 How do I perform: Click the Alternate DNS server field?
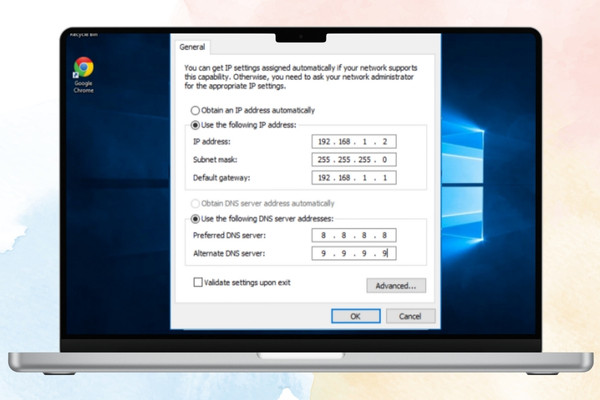coord(354,253)
